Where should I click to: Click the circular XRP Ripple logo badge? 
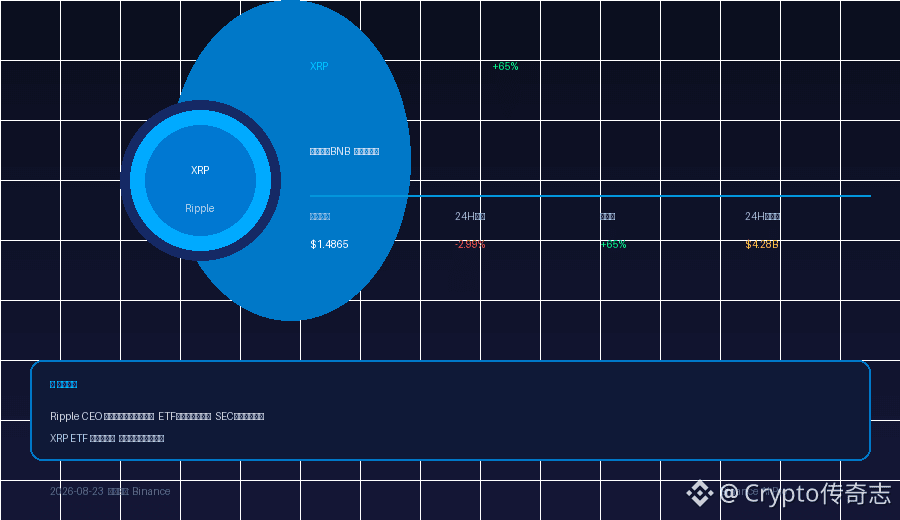[200, 180]
